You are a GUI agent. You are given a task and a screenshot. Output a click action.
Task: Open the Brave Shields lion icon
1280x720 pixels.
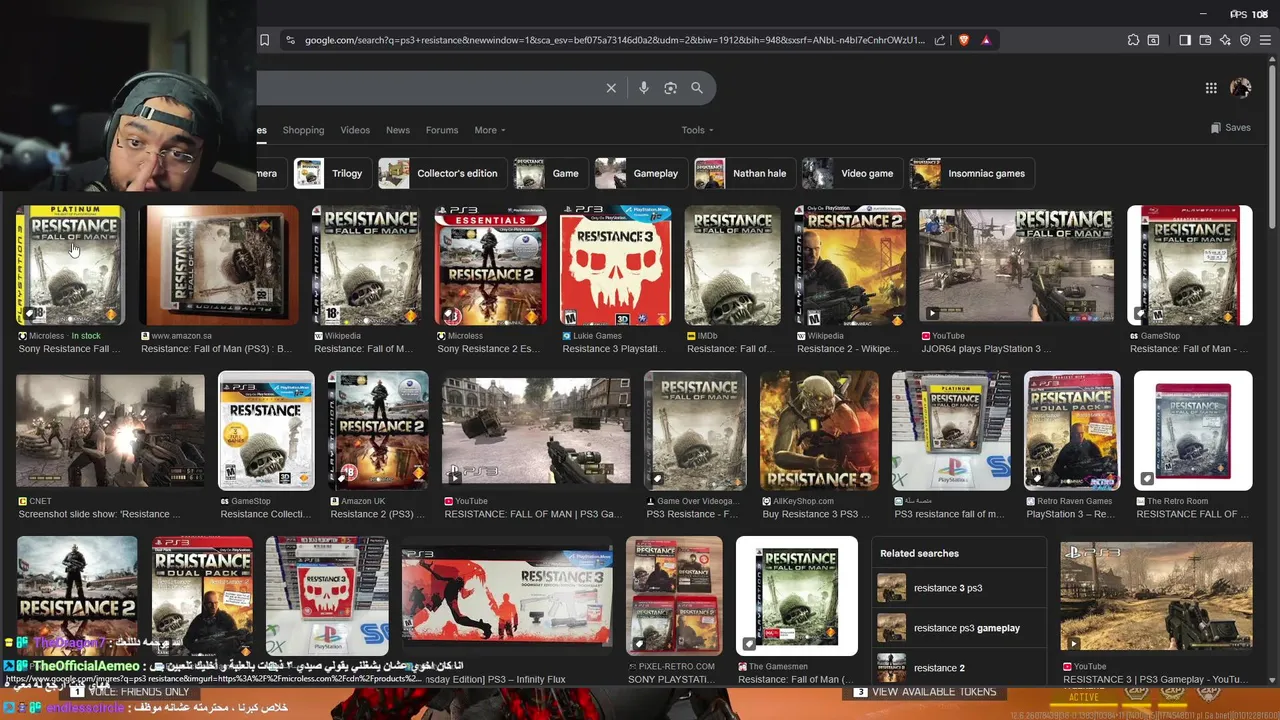coord(964,40)
